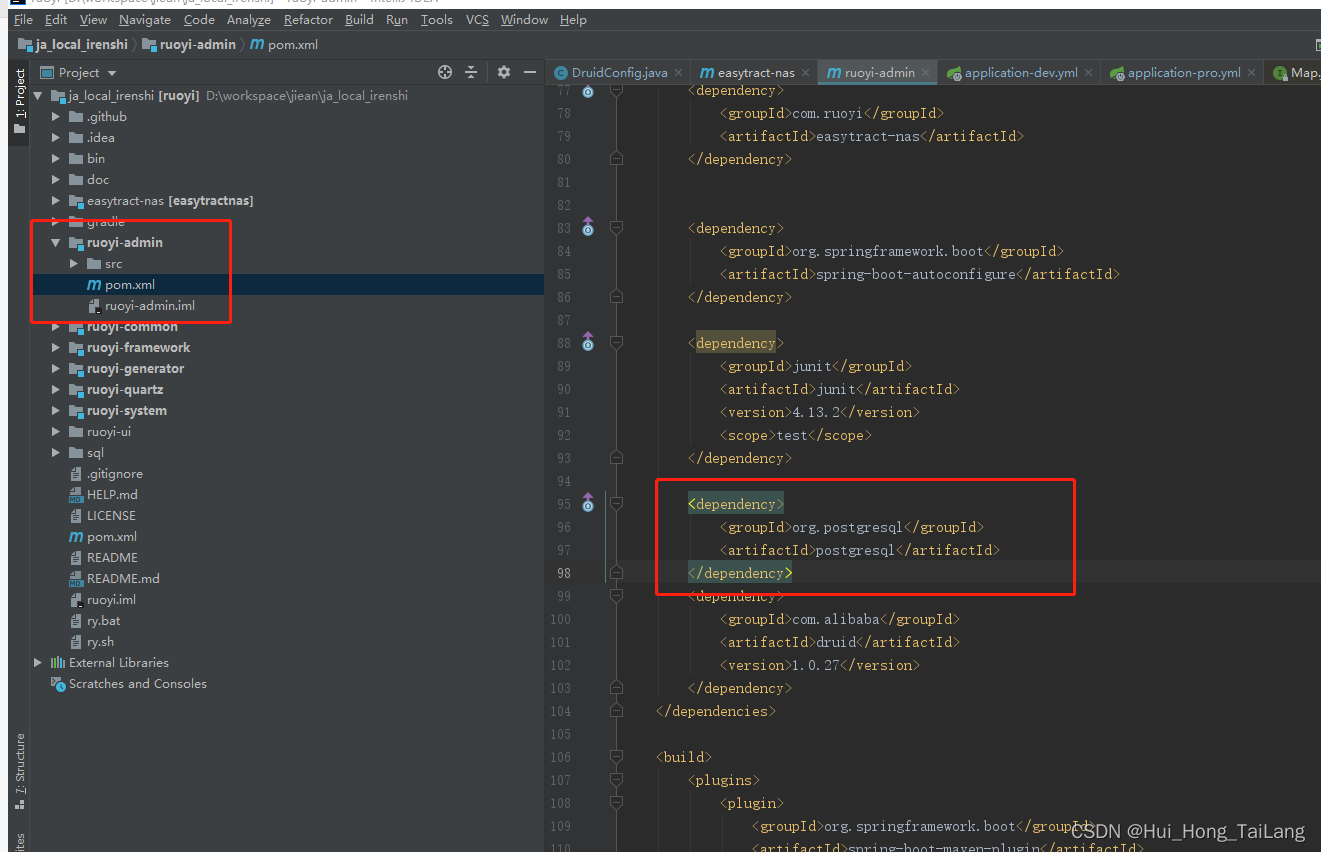Close the application-dev.yml editor tab

[1089, 73]
